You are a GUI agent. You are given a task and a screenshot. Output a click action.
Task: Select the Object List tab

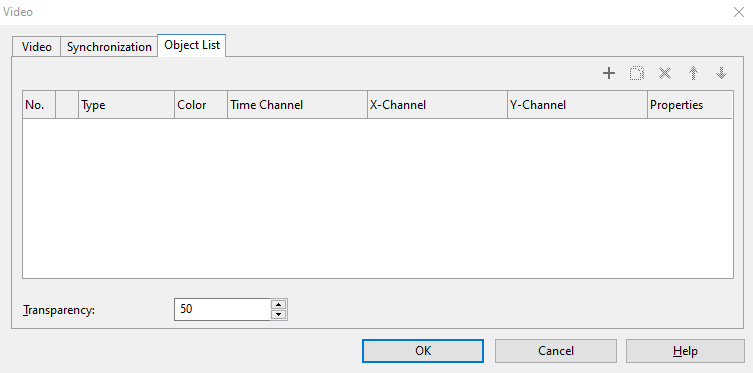coord(192,45)
